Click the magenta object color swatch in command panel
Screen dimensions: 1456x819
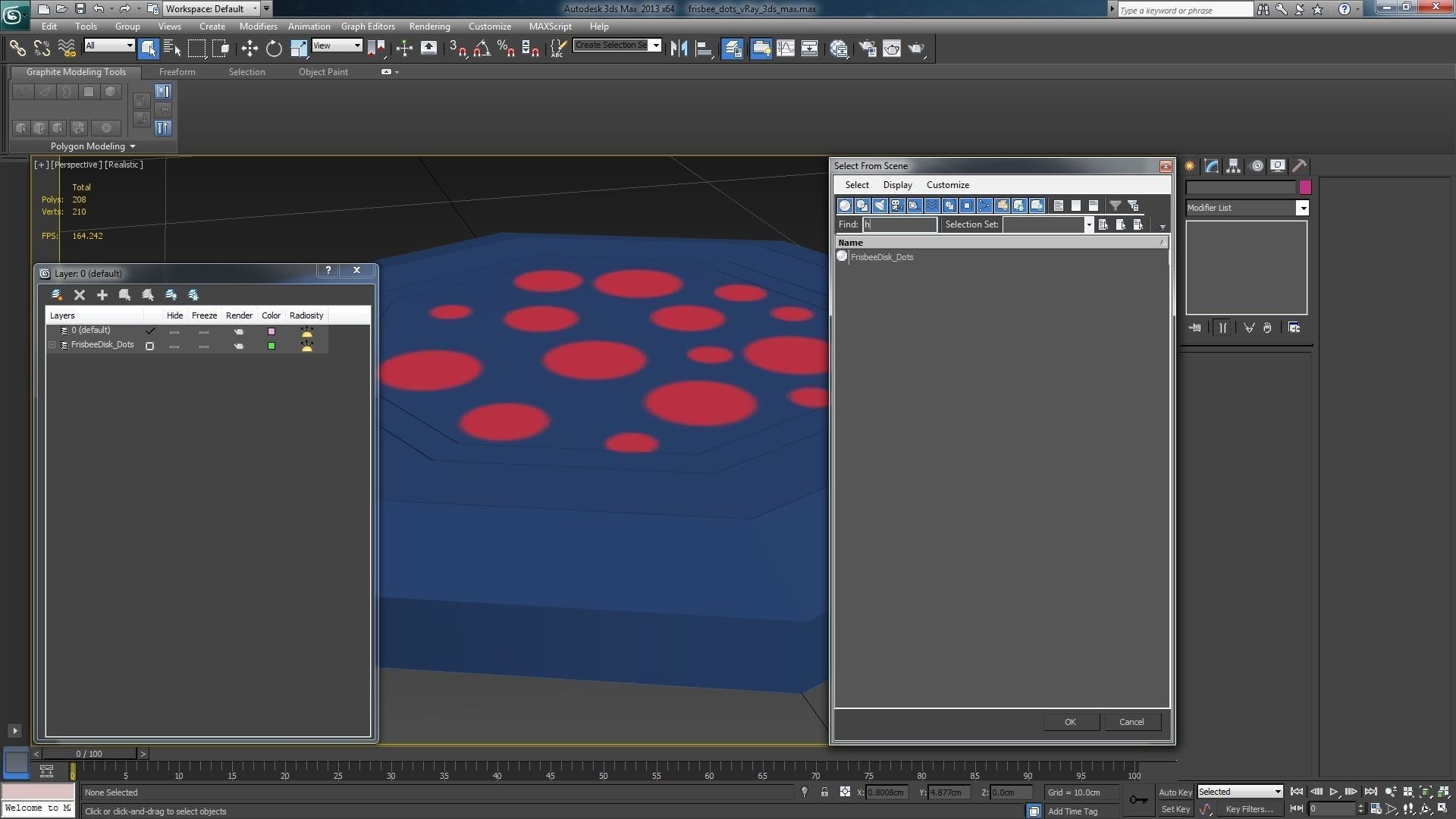point(1304,187)
